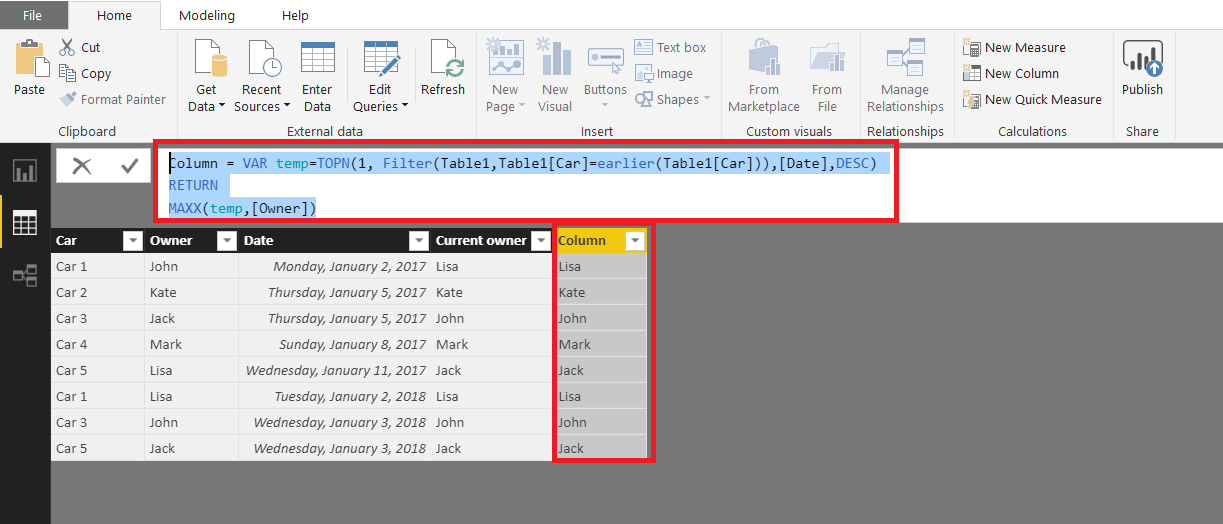Switch to Data view in sidebar

pos(24,223)
